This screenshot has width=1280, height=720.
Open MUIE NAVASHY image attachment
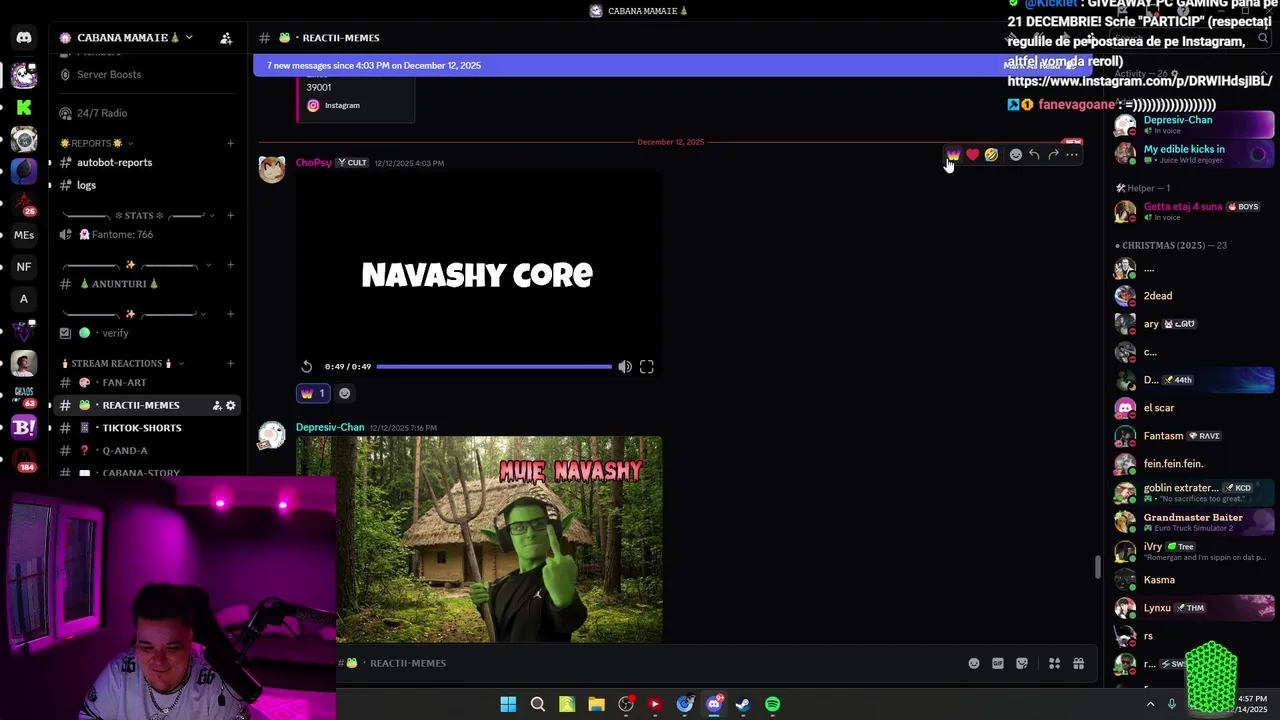479,539
